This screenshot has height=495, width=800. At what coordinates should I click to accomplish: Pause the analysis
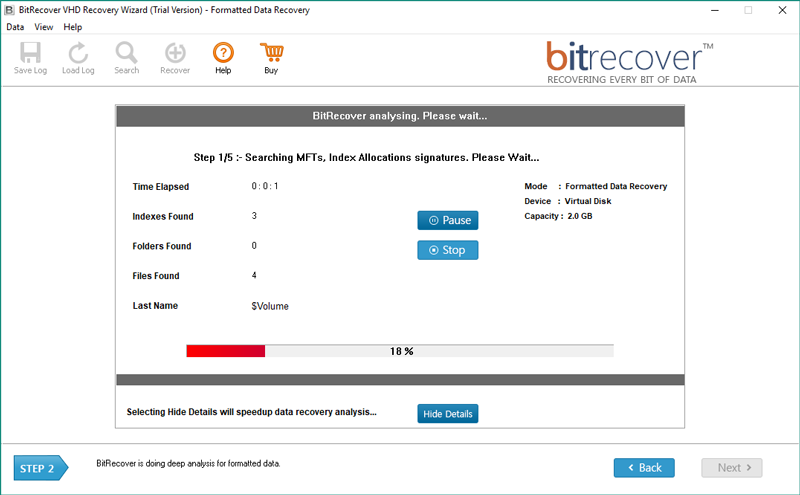(x=447, y=220)
